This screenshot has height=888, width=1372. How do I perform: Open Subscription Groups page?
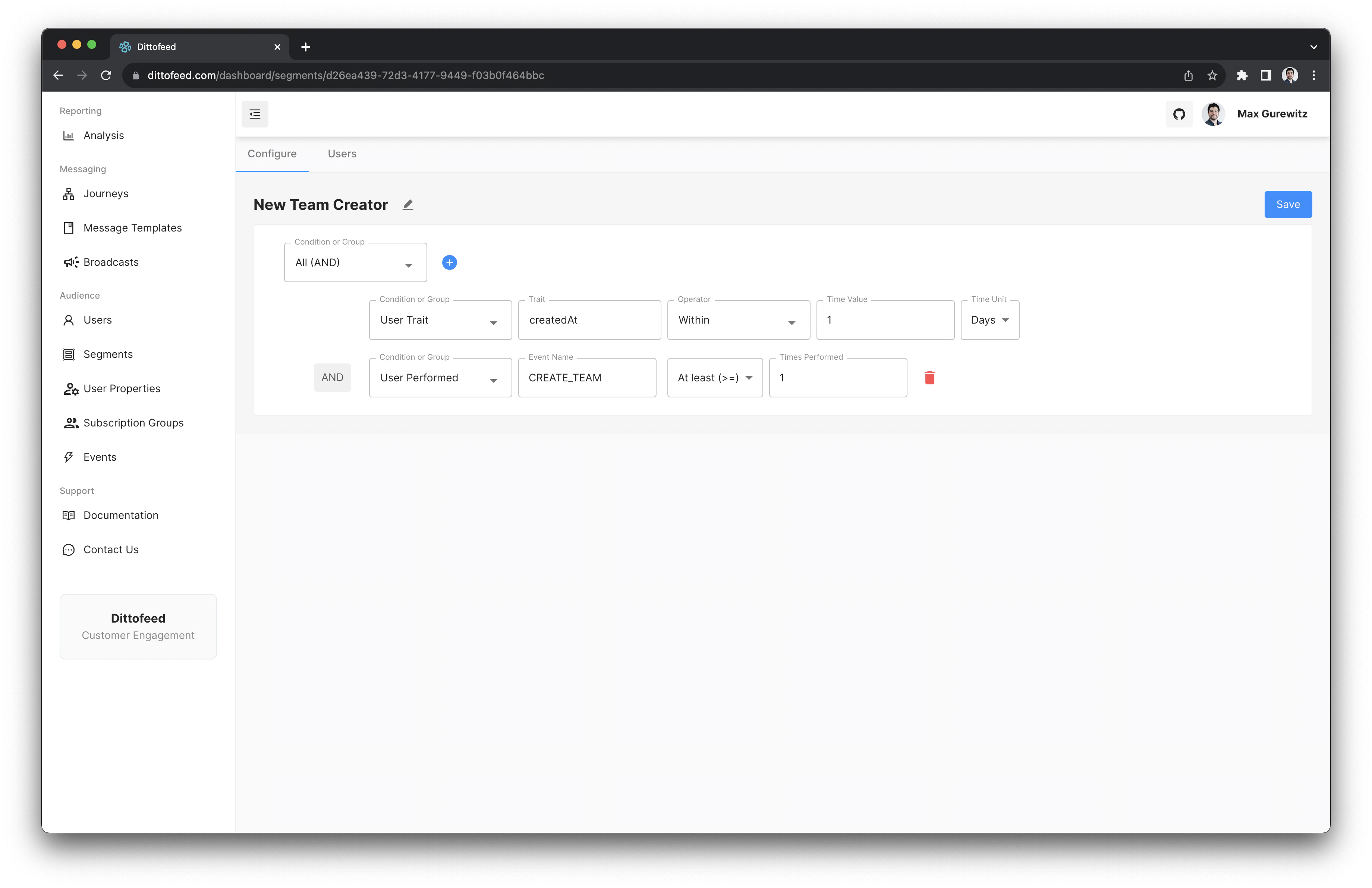tap(133, 423)
